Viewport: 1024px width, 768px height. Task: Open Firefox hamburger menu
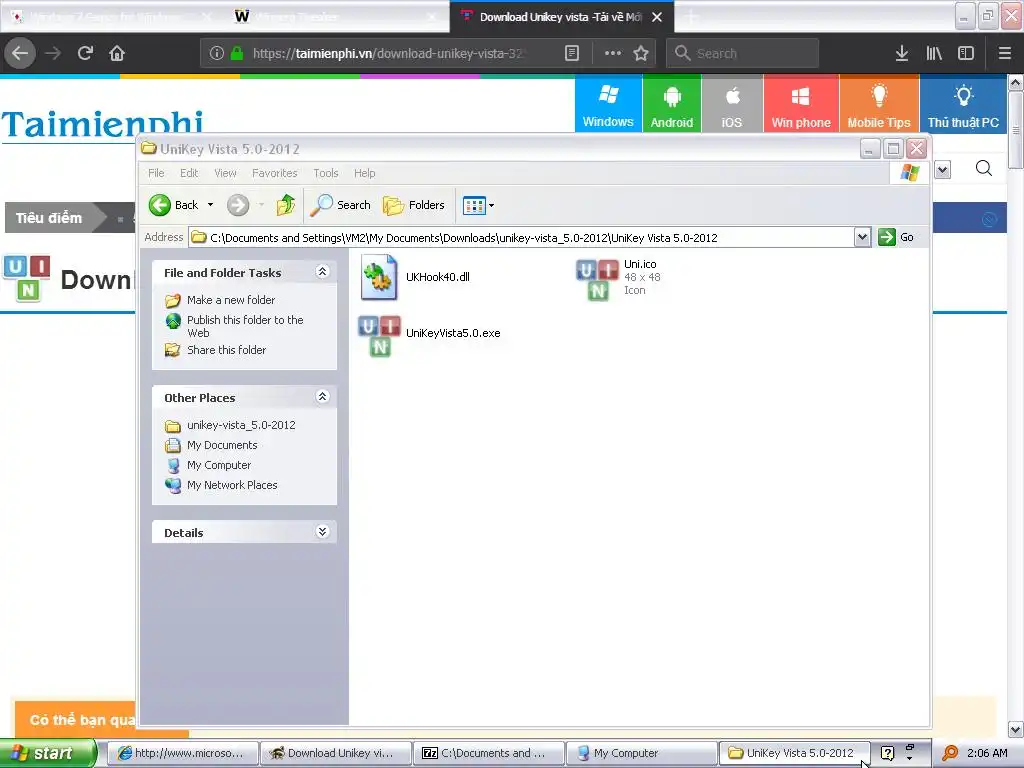[x=1005, y=53]
